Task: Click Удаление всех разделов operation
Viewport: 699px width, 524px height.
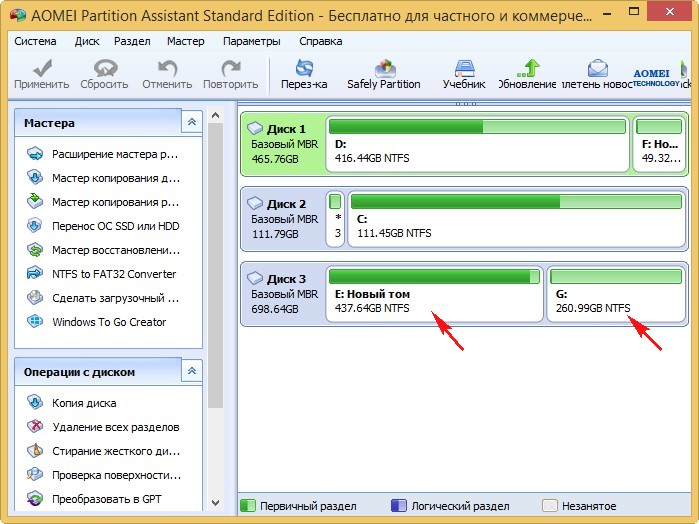Action: point(103,427)
